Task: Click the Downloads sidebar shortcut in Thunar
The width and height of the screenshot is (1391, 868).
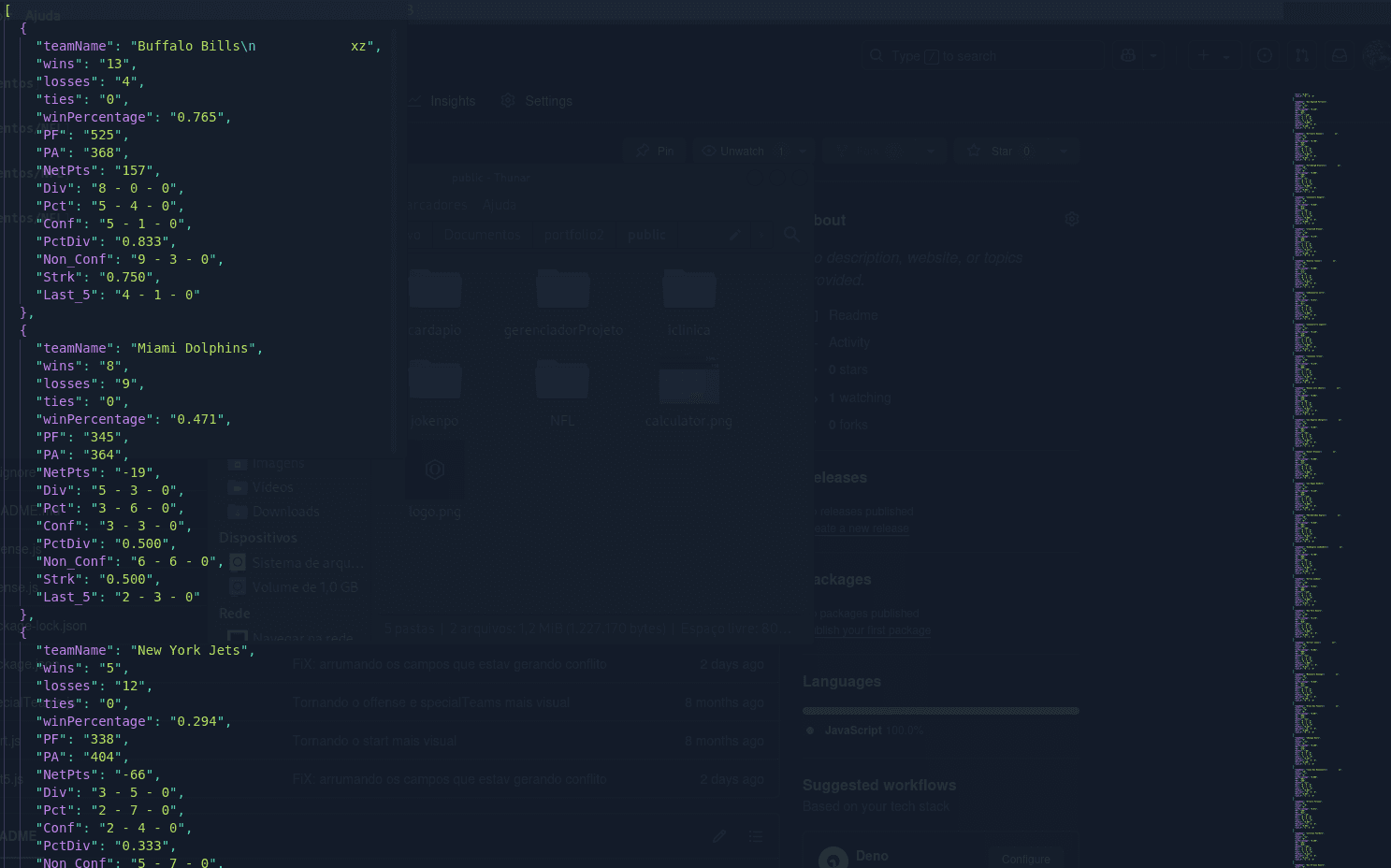Action: (274, 512)
